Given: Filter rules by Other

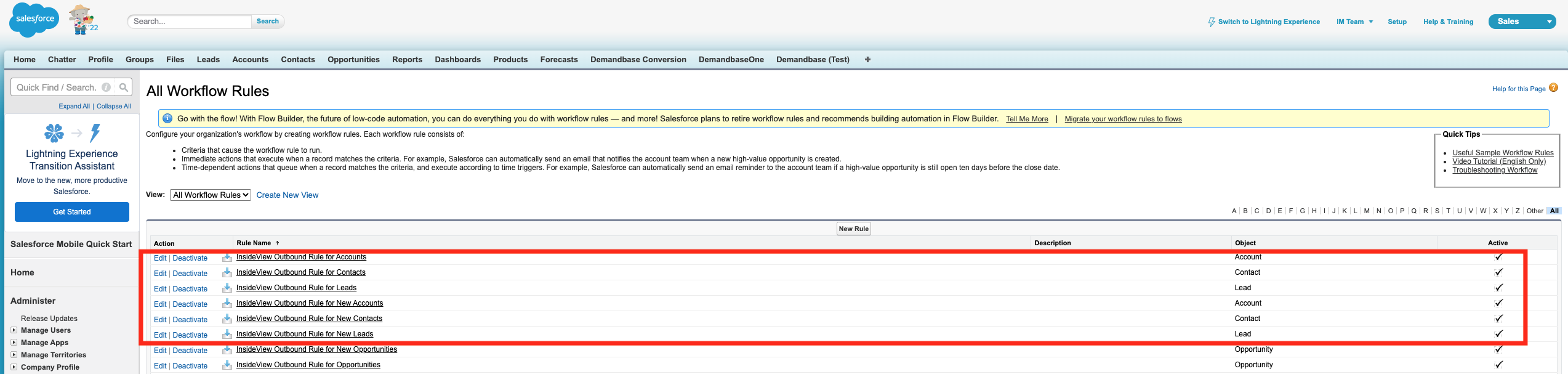Looking at the screenshot, I should pos(1535,211).
